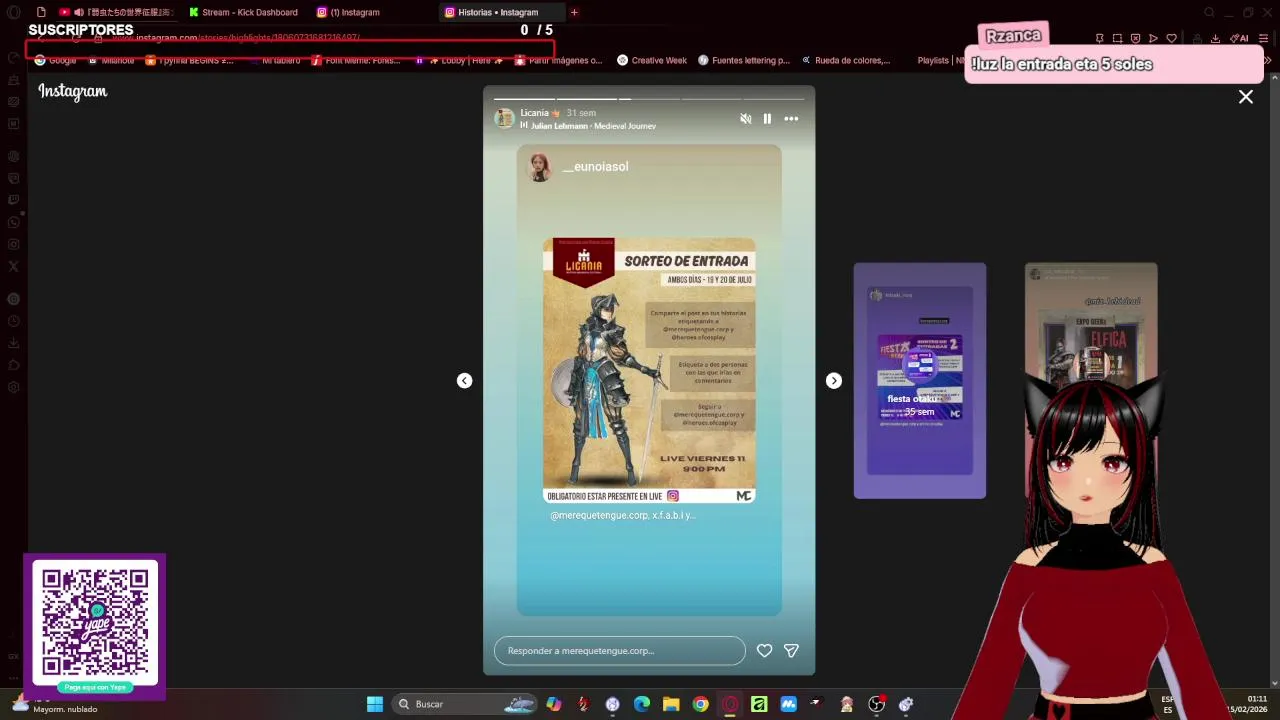Open the browser AI assistant button
Image resolution: width=1280 pixels, height=720 pixels.
[1240, 39]
